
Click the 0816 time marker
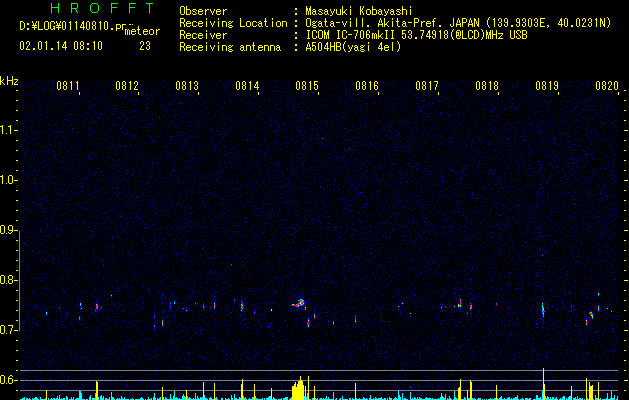click(x=367, y=85)
